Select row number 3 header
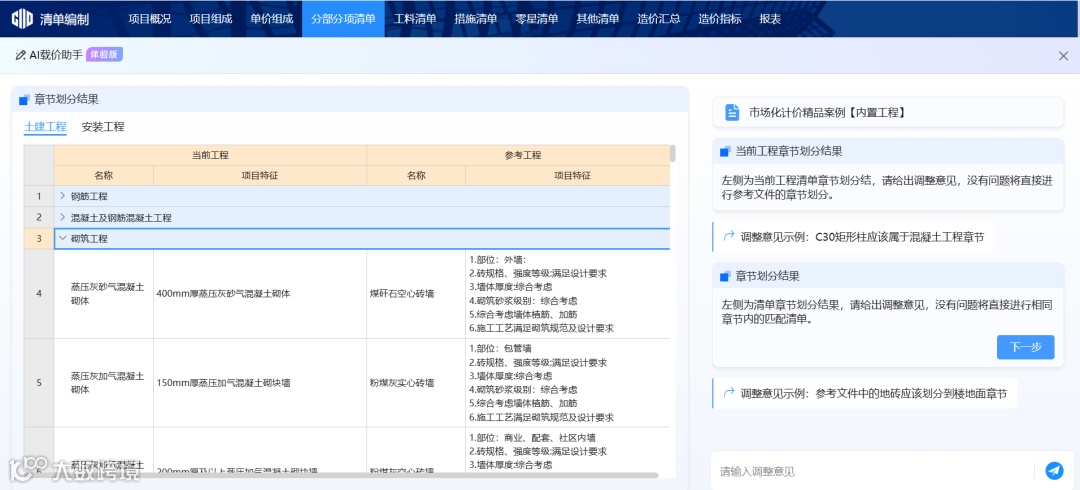 click(39, 238)
